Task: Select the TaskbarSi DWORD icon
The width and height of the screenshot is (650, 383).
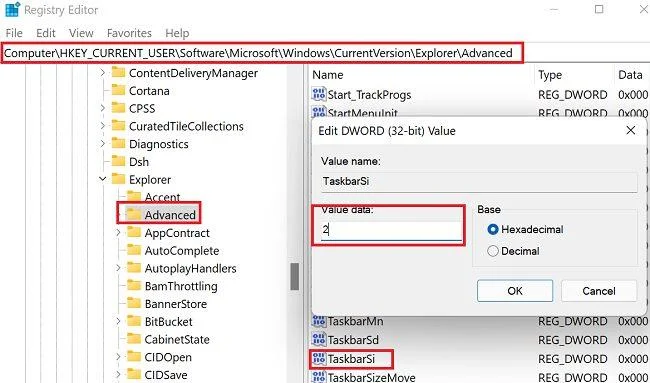Action: tap(319, 359)
